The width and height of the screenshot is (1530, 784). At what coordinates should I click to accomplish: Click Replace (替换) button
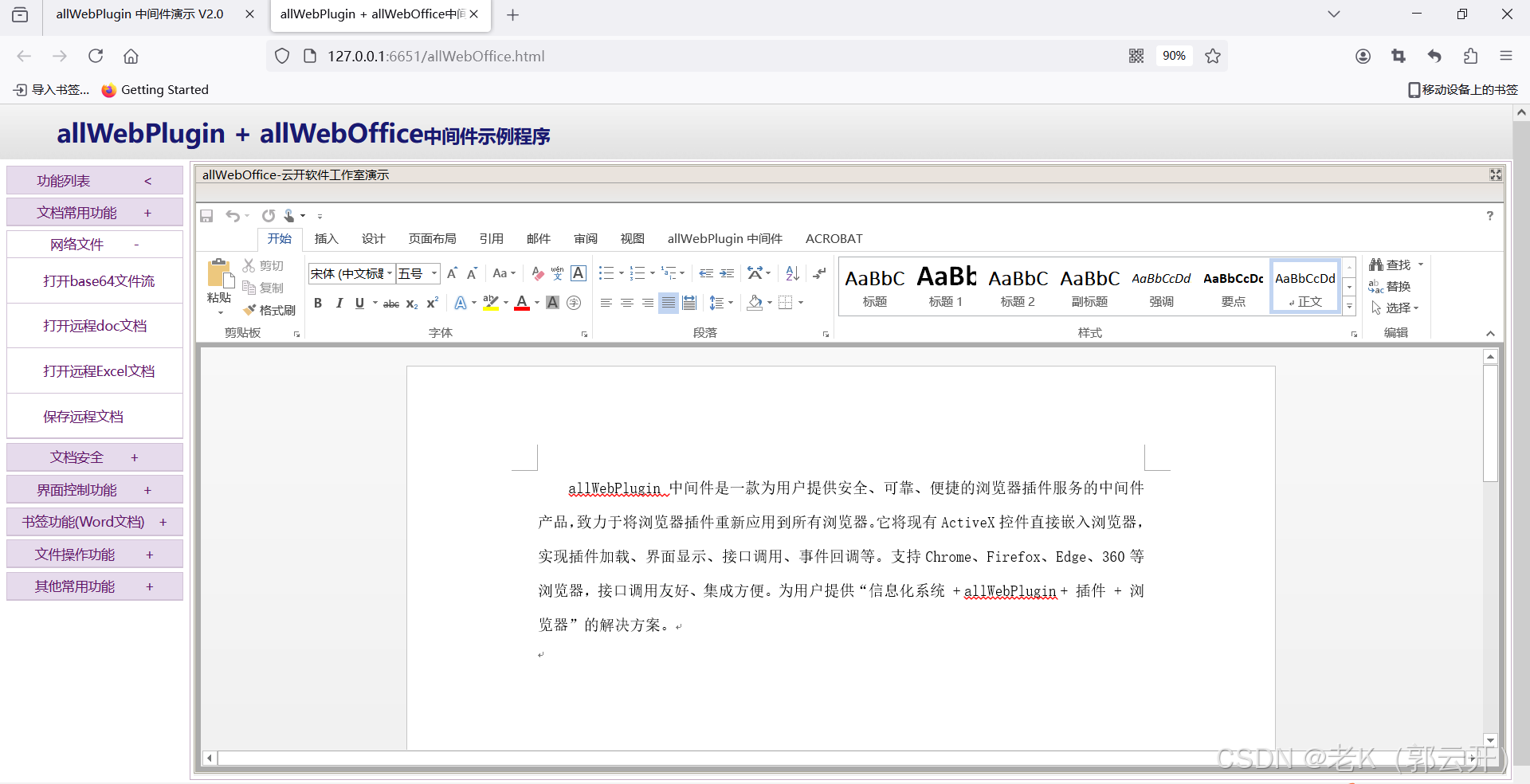coord(1390,286)
